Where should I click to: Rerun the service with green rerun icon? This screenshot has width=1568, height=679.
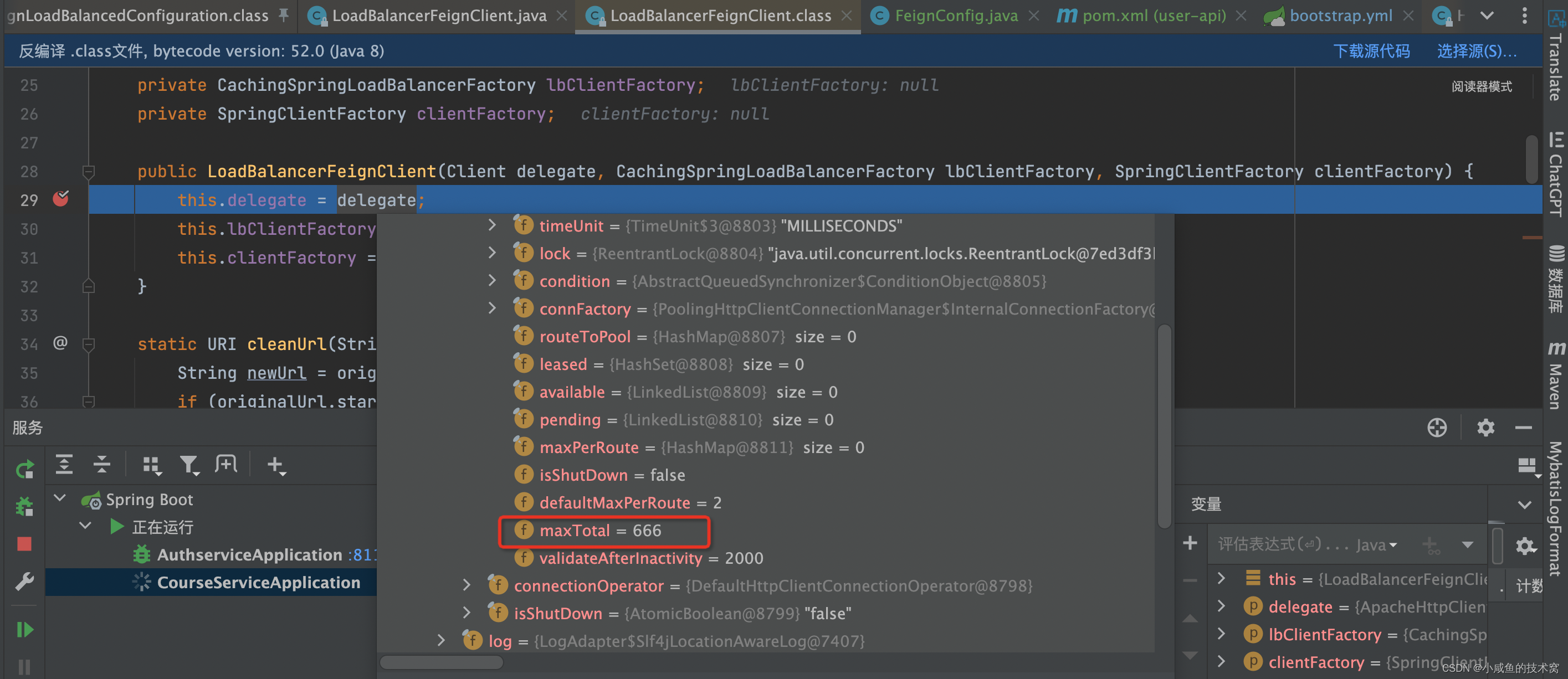click(25, 469)
